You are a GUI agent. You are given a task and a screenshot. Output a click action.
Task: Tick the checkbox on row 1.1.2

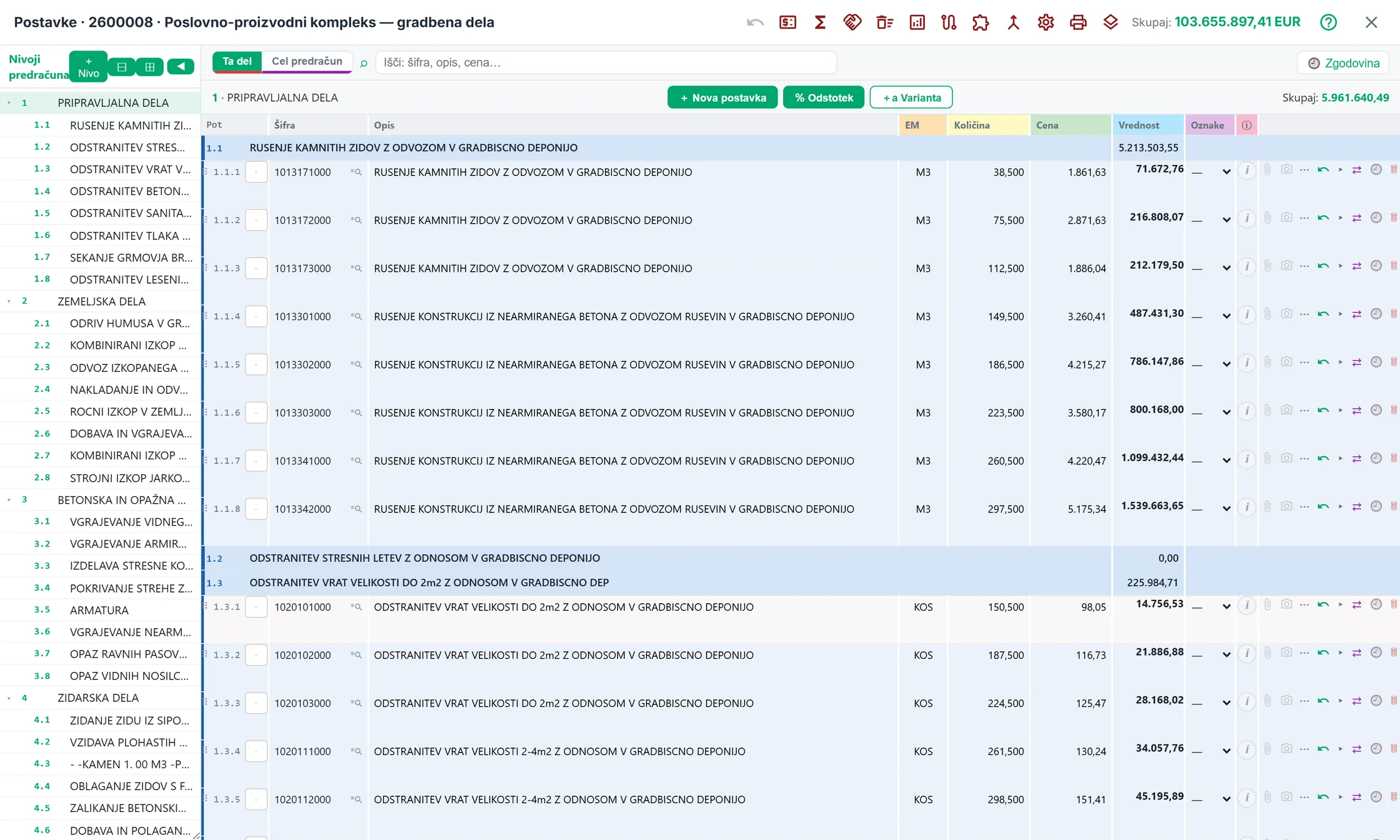coord(256,220)
